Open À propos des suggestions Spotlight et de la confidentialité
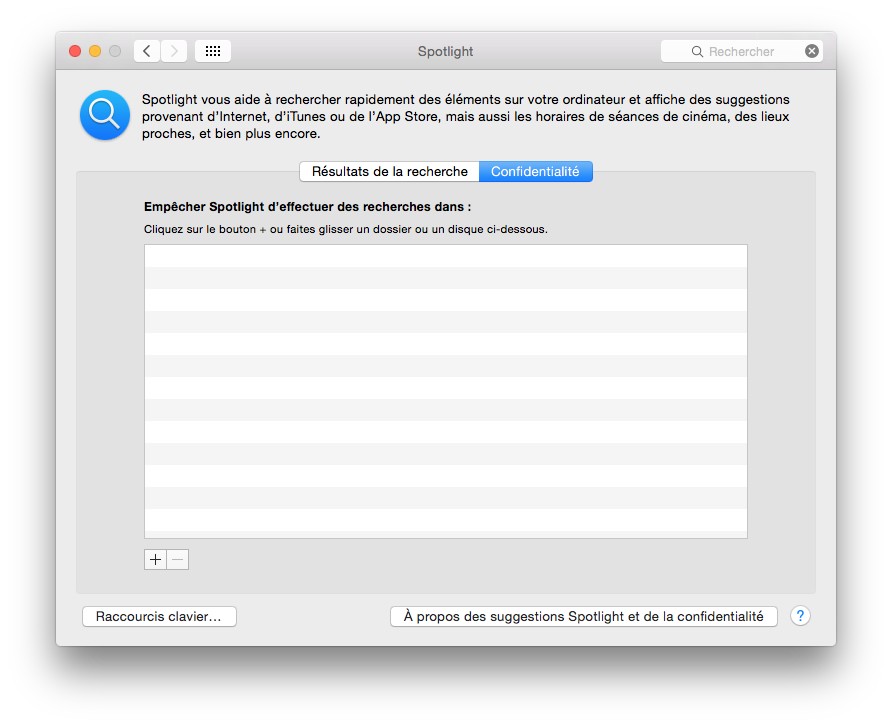Screen dimensions: 892x726 point(584,616)
